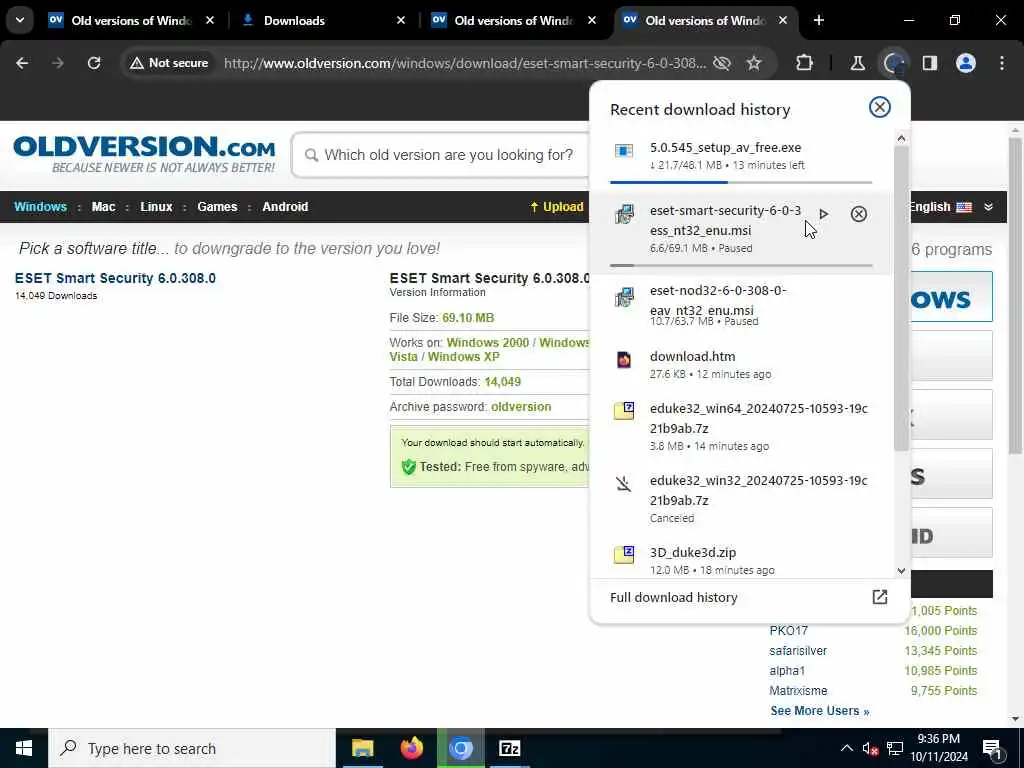Click the 3D_duke3d.zip archive icon
This screenshot has width=1024, height=768.
click(x=624, y=554)
